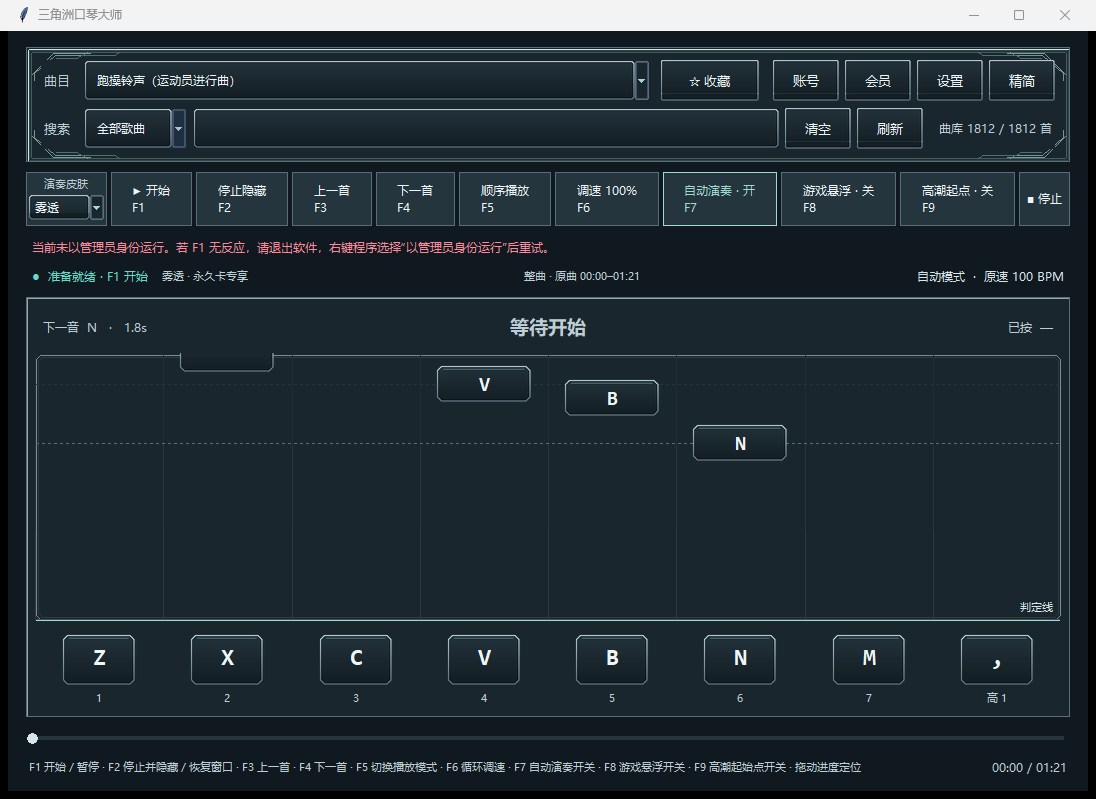Click the 自动模式 · 原速 100 BPM text
The image size is (1096, 799).
pyautogui.click(x=990, y=277)
